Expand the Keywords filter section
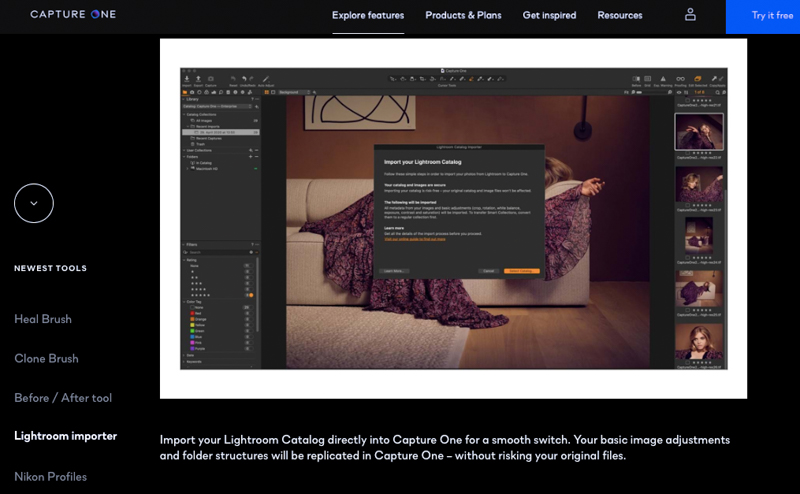Image resolution: width=800 pixels, height=494 pixels. coord(184,361)
